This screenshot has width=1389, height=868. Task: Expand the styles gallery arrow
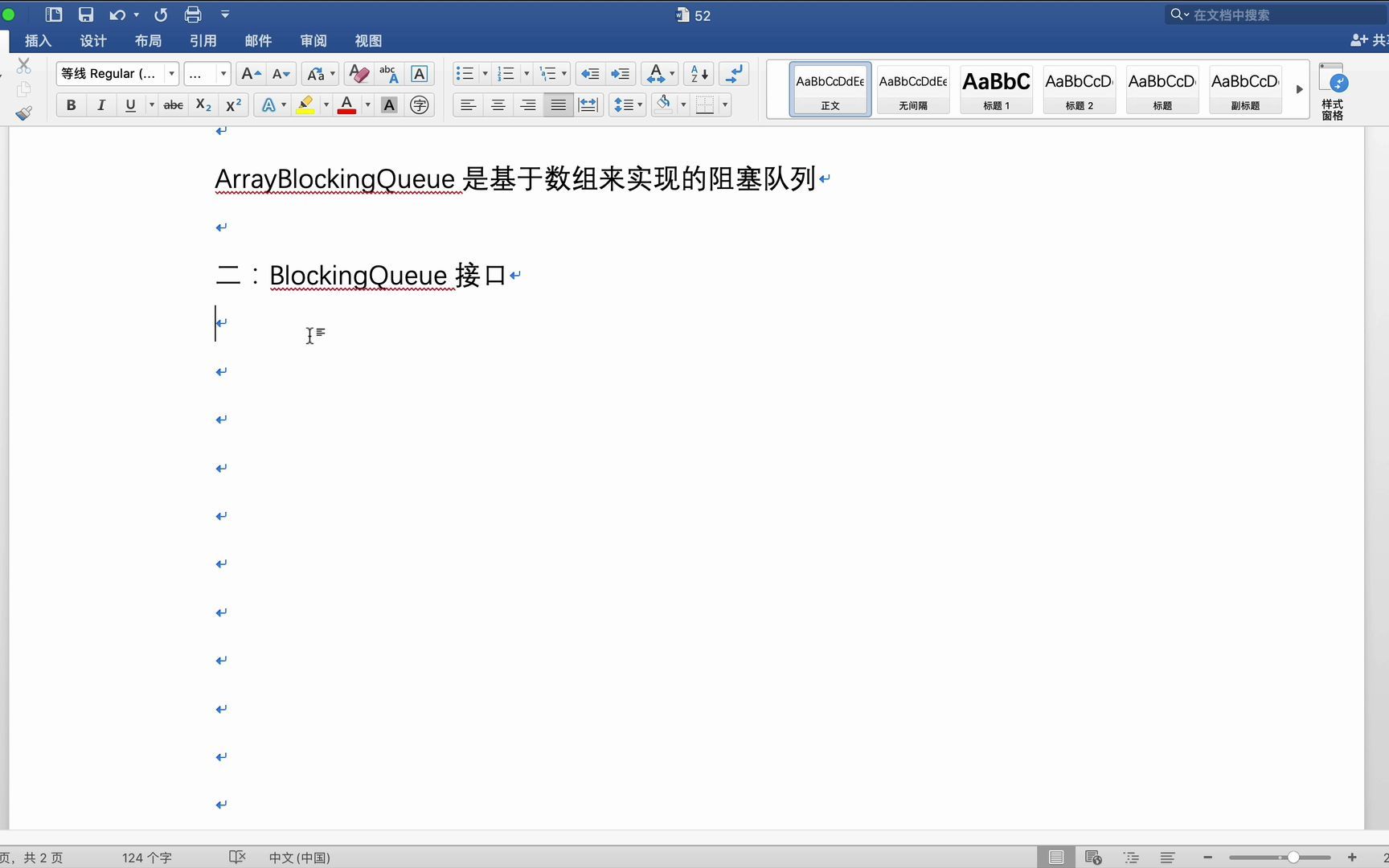click(x=1299, y=90)
